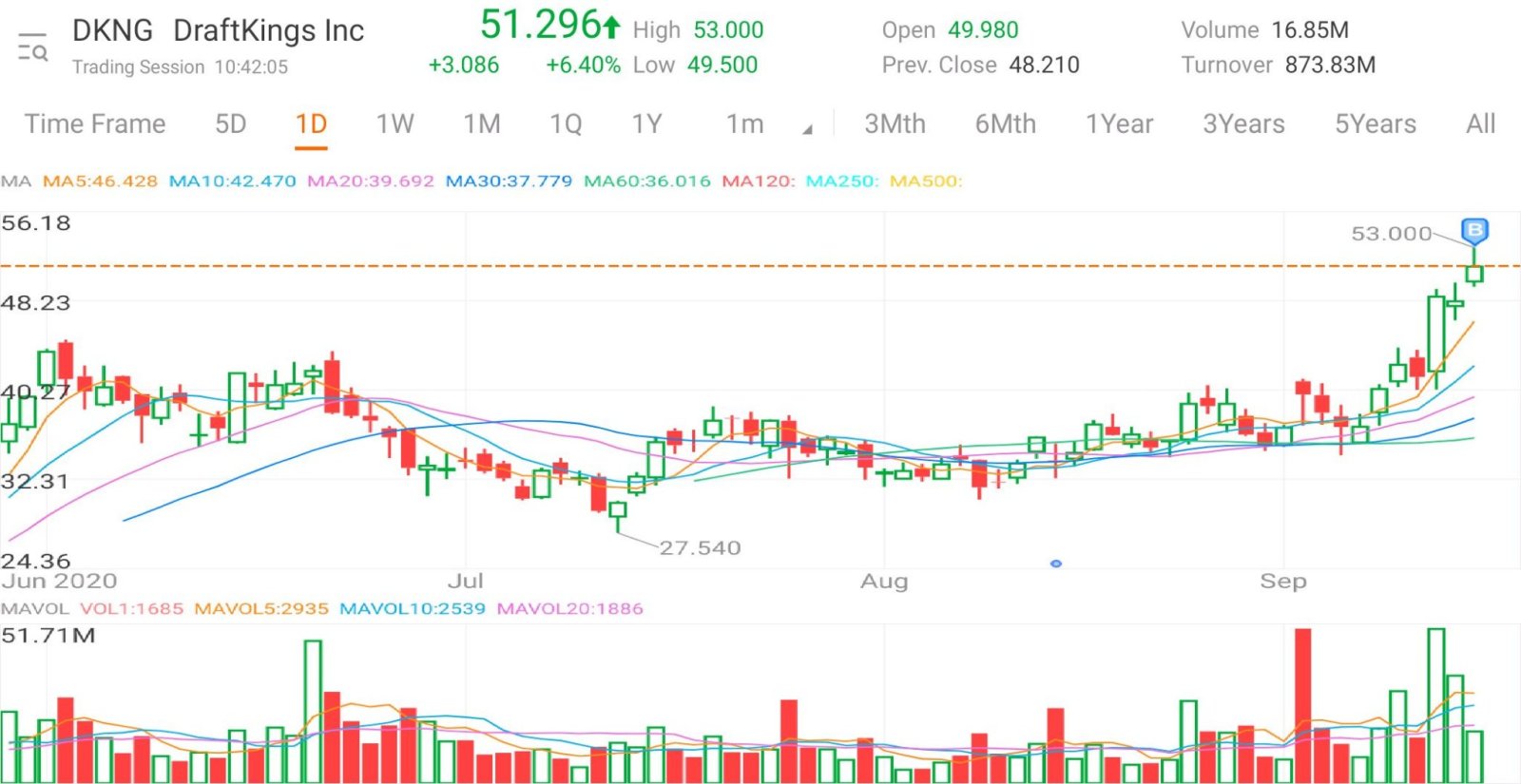
Task: Click the MA30:37.779 indicator label
Action: pos(509,181)
